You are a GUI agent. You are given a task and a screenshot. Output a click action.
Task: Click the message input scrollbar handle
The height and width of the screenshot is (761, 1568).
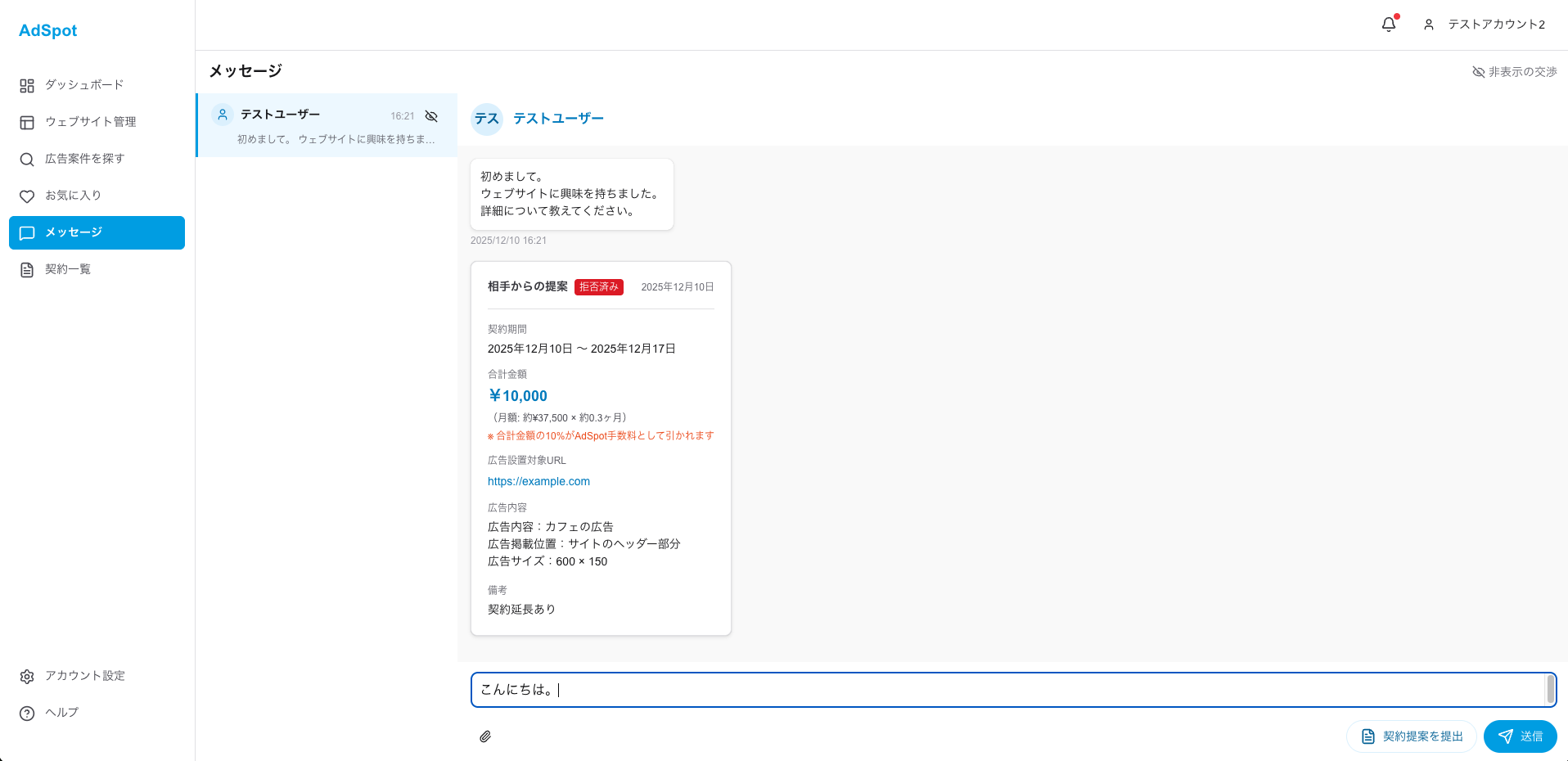click(1550, 689)
